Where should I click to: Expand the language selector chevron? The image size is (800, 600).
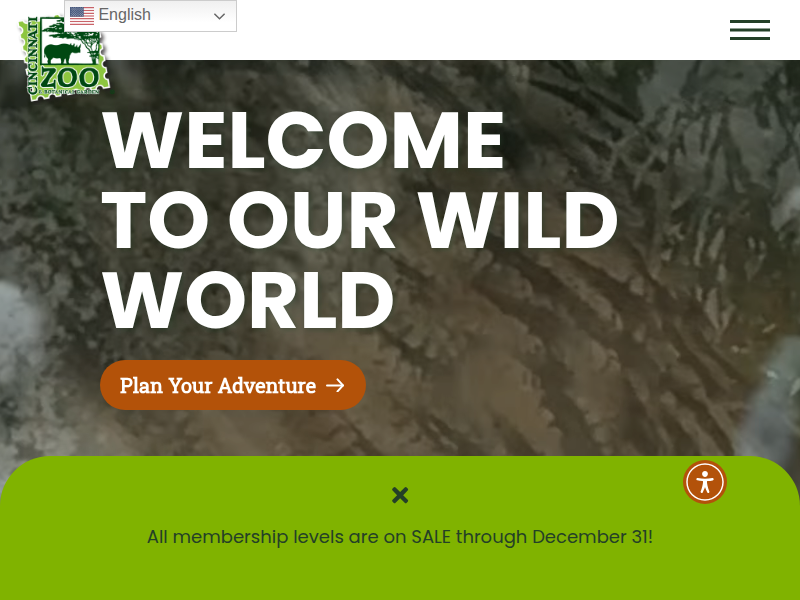[x=219, y=16]
